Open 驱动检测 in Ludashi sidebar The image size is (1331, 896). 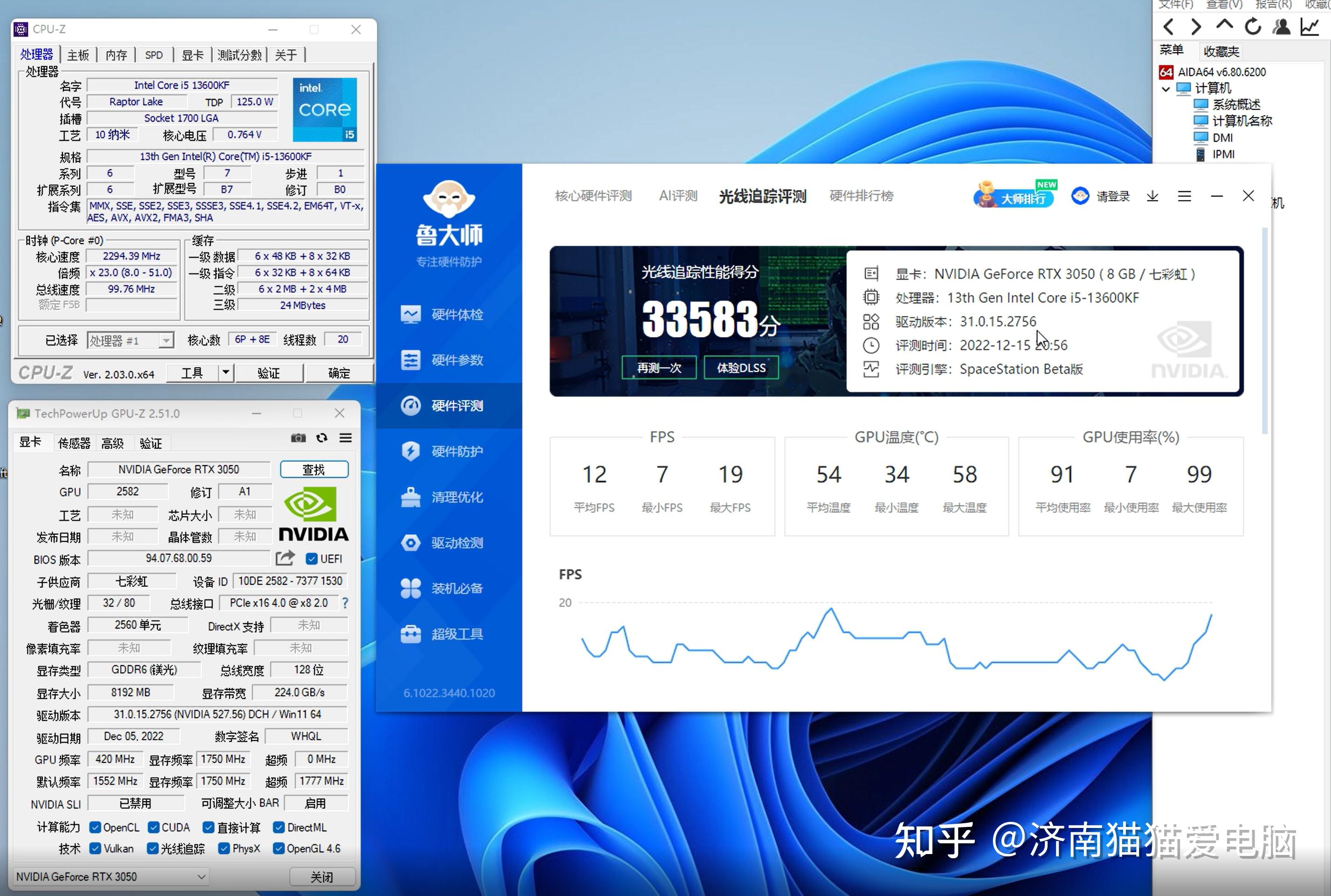[x=448, y=543]
